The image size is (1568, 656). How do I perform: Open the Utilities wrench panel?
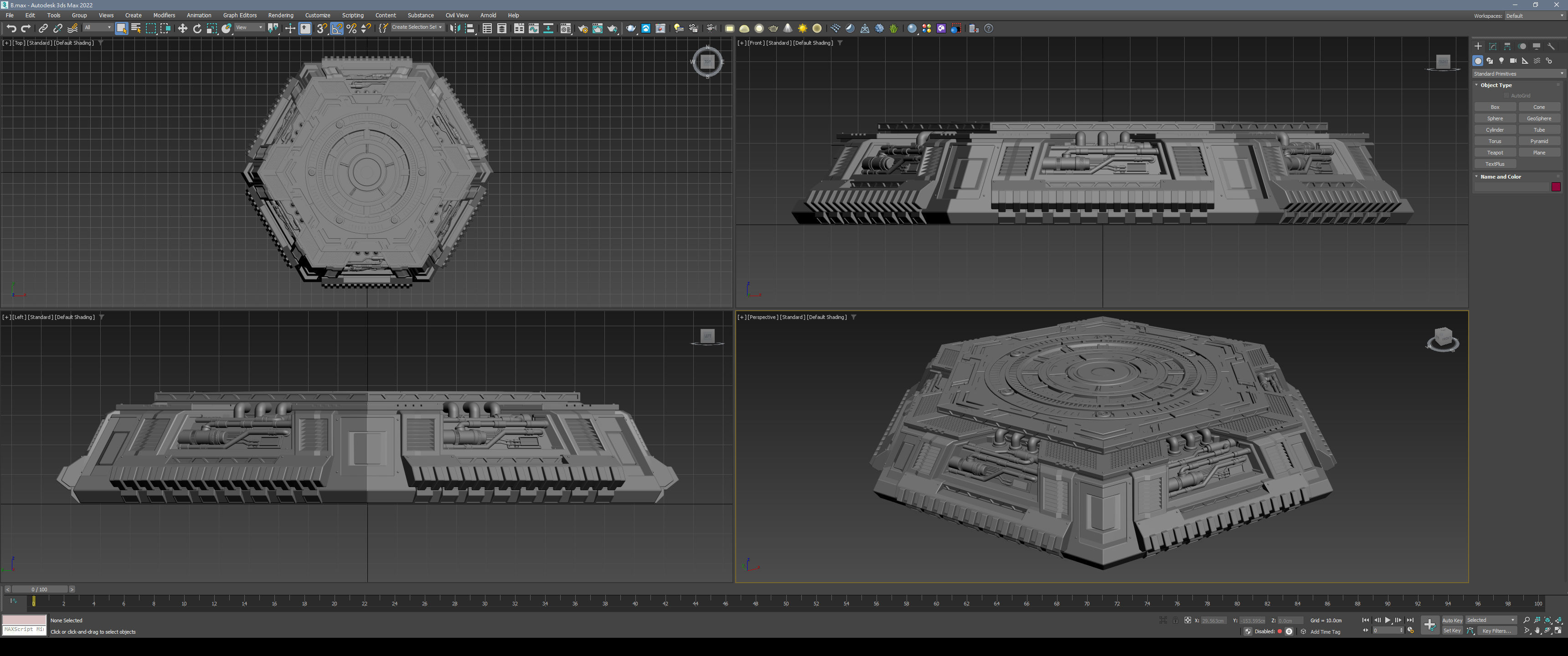click(x=1551, y=46)
